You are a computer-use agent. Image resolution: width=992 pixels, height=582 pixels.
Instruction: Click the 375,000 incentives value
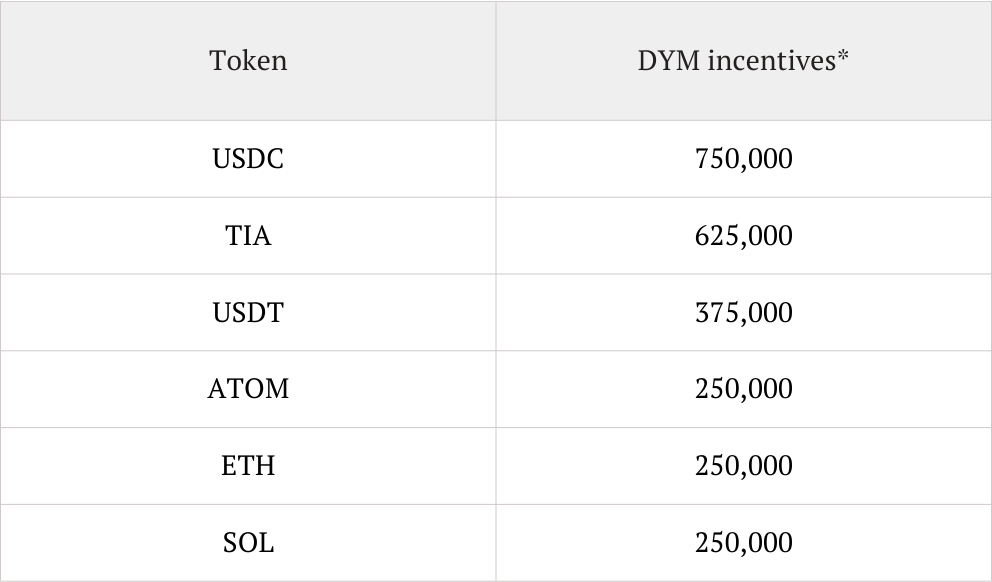click(743, 313)
